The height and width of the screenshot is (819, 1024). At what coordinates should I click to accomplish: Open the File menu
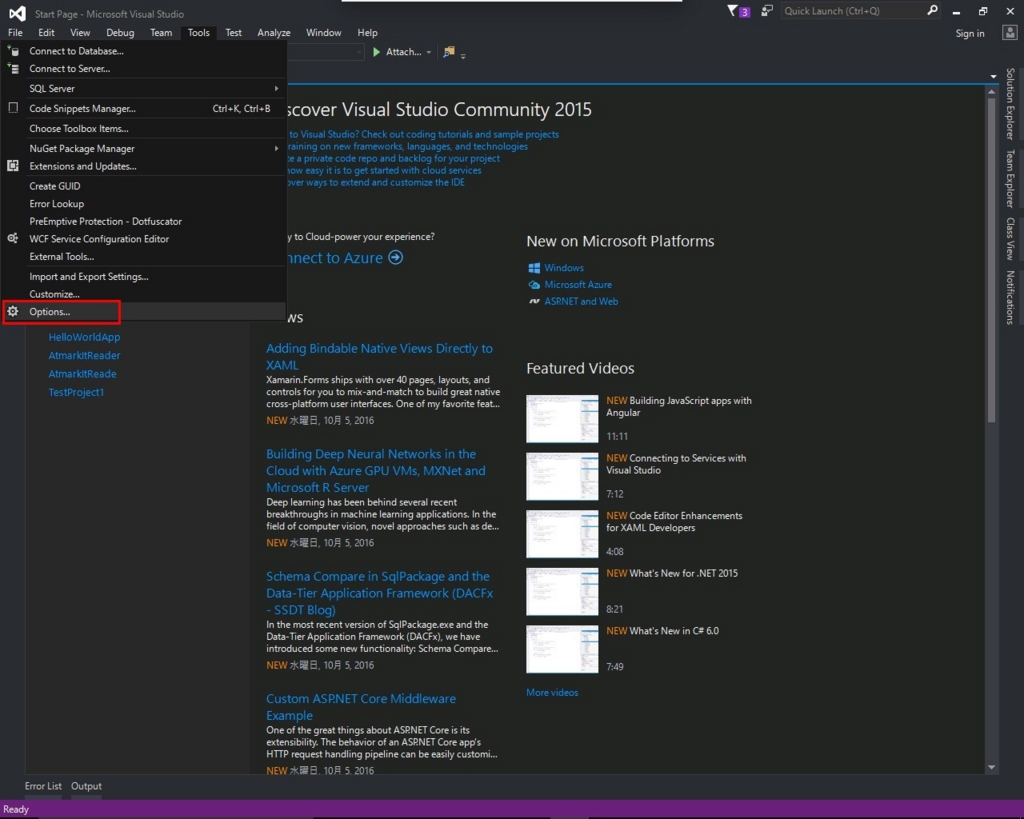point(15,33)
